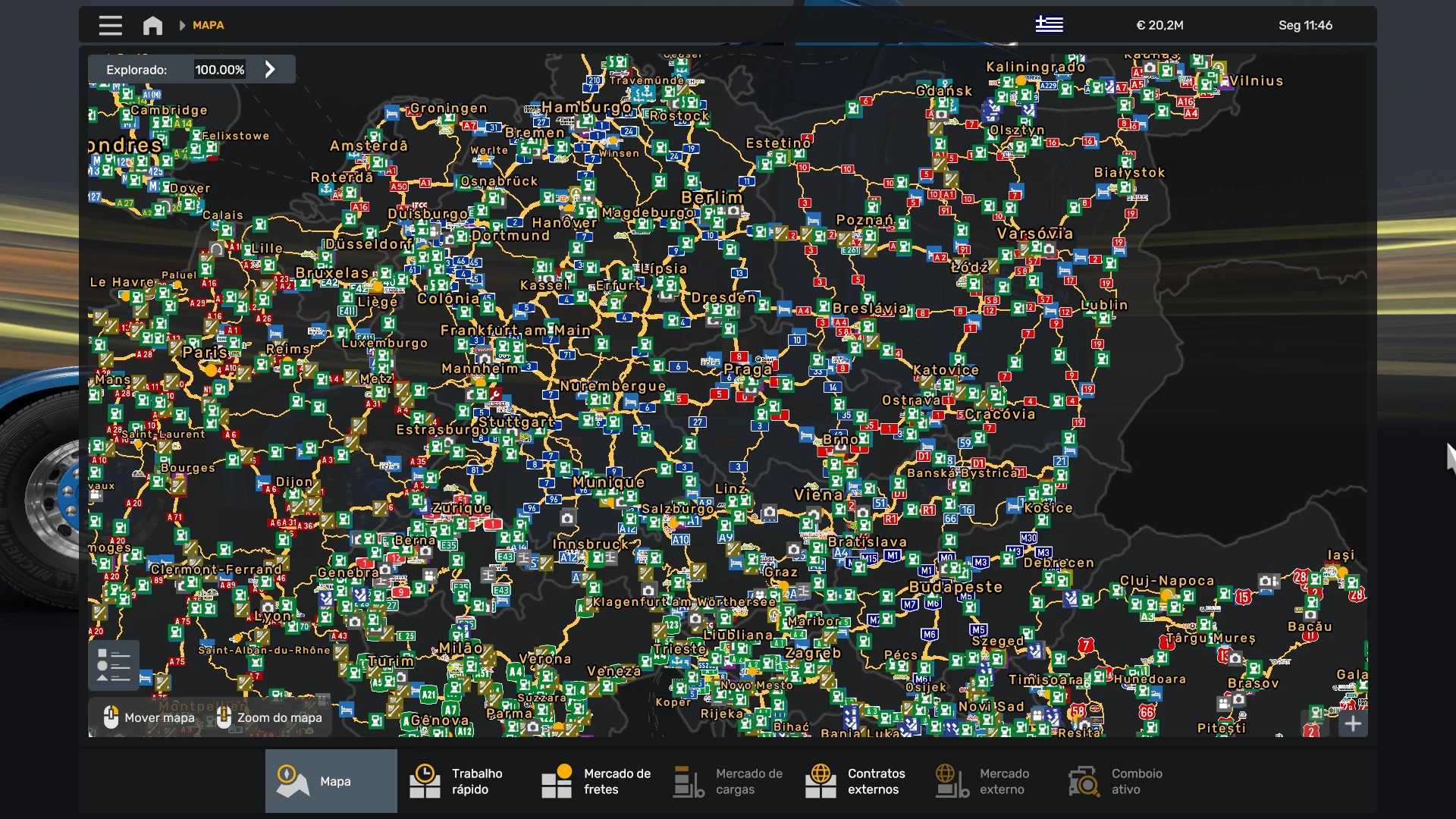The width and height of the screenshot is (1456, 819).
Task: Open Comboio ativo
Action: tap(1115, 781)
